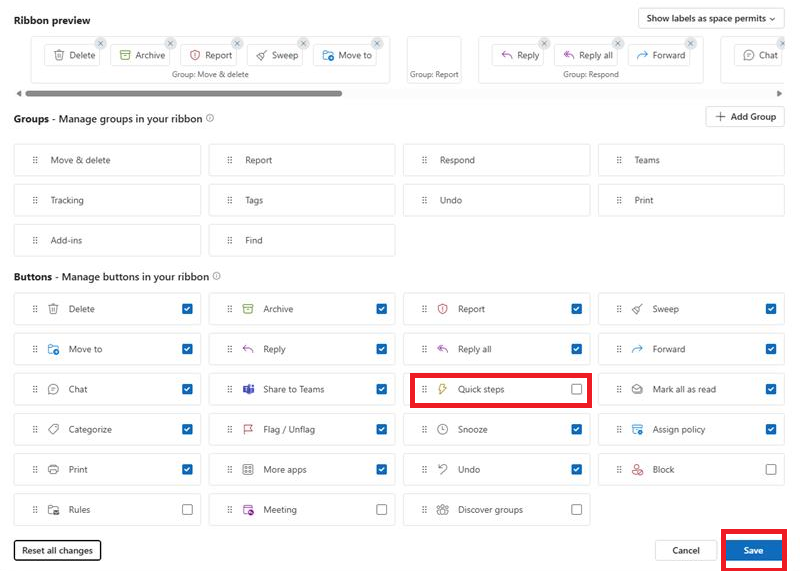The image size is (801, 571).
Task: Click Move to folder icon in preview
Action: (328, 55)
